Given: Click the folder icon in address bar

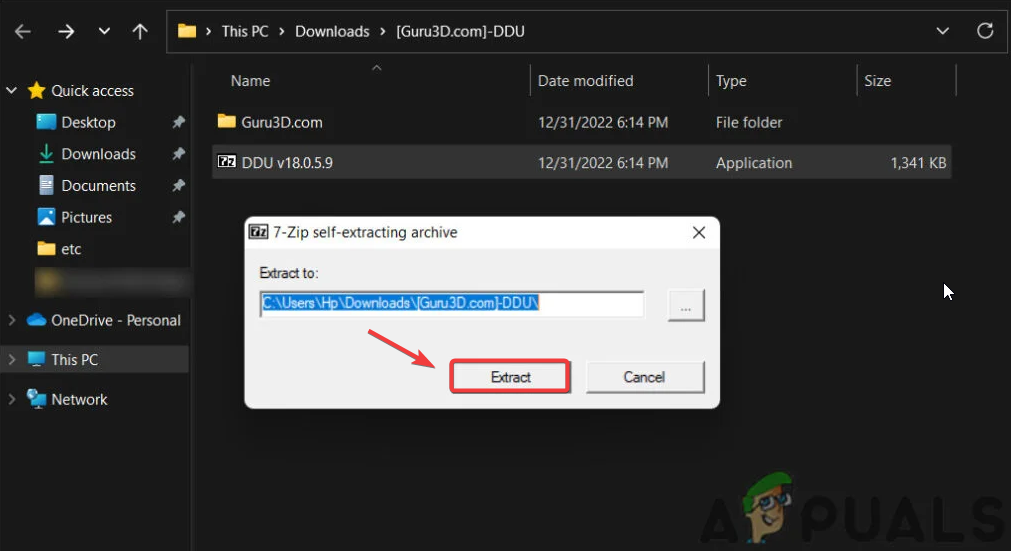Looking at the screenshot, I should tap(187, 31).
